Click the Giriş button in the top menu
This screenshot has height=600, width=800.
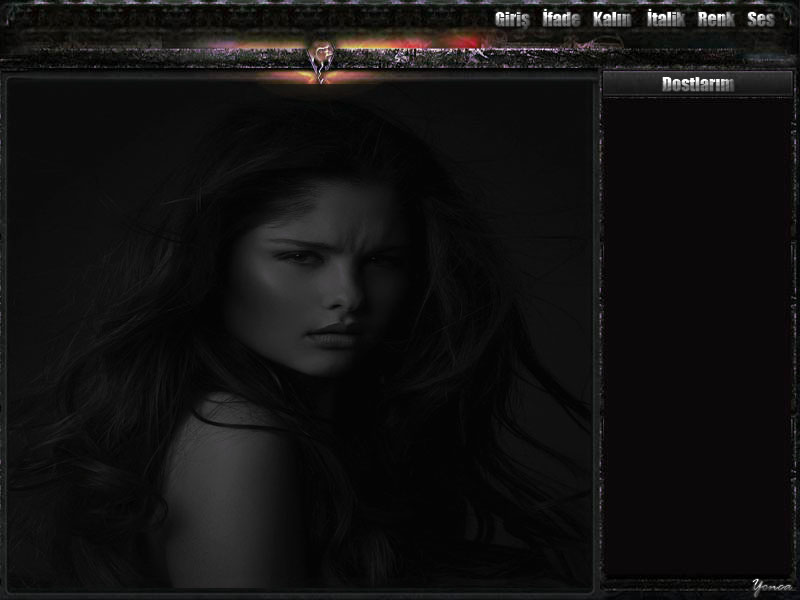(x=511, y=19)
